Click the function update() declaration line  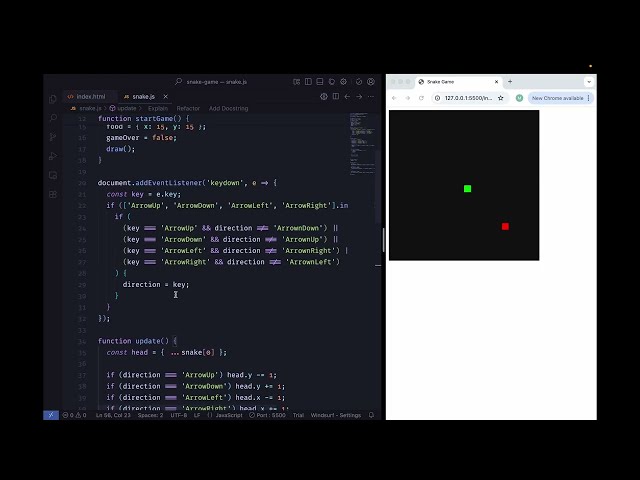click(x=137, y=341)
